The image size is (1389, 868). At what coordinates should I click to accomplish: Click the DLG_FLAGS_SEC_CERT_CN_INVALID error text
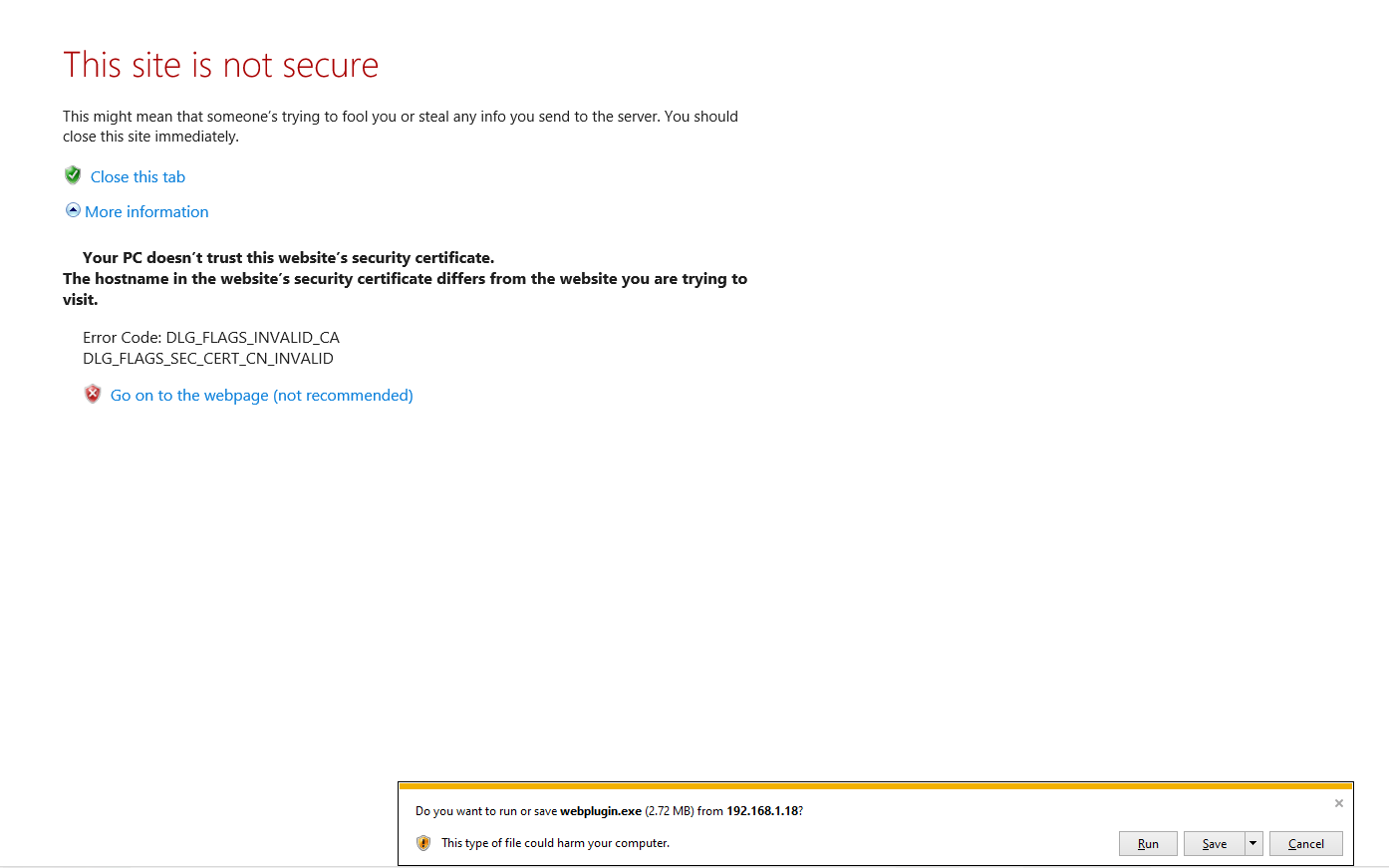pyautogui.click(x=208, y=359)
